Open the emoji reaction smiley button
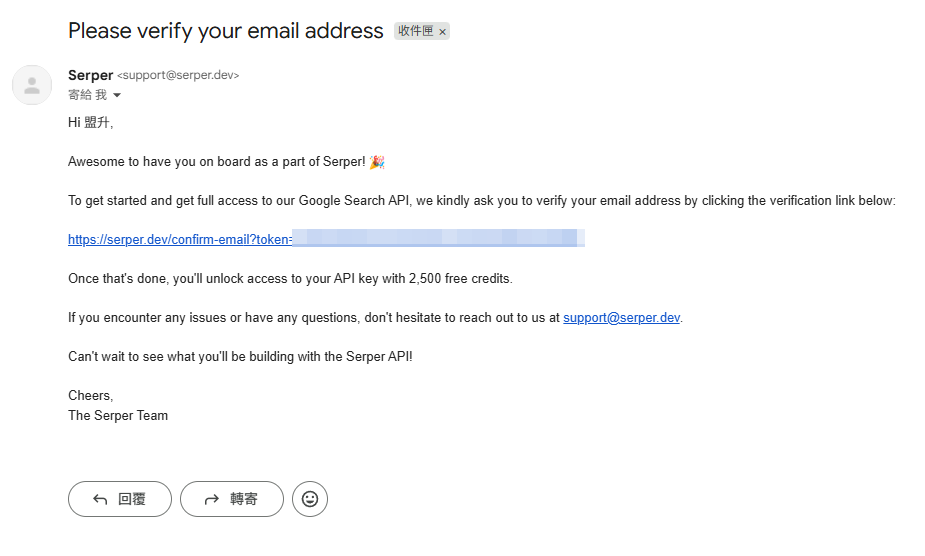925x556 pixels. [310, 499]
